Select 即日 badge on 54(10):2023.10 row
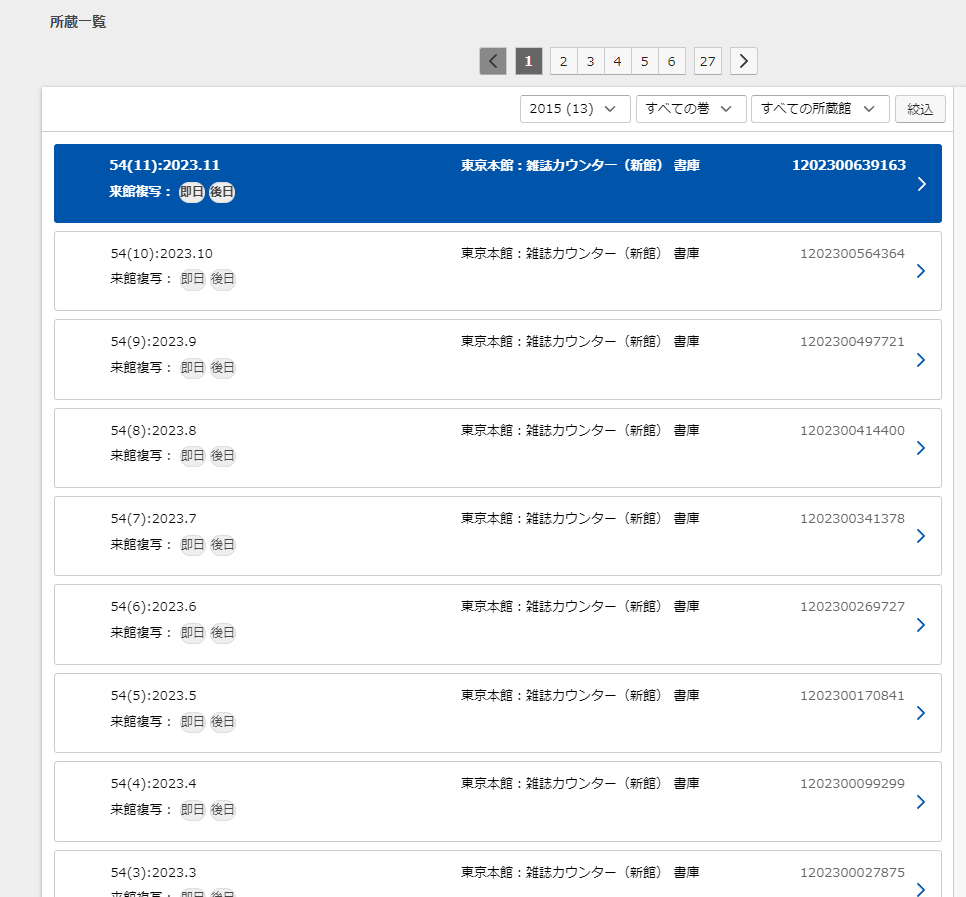966x897 pixels. pos(192,280)
